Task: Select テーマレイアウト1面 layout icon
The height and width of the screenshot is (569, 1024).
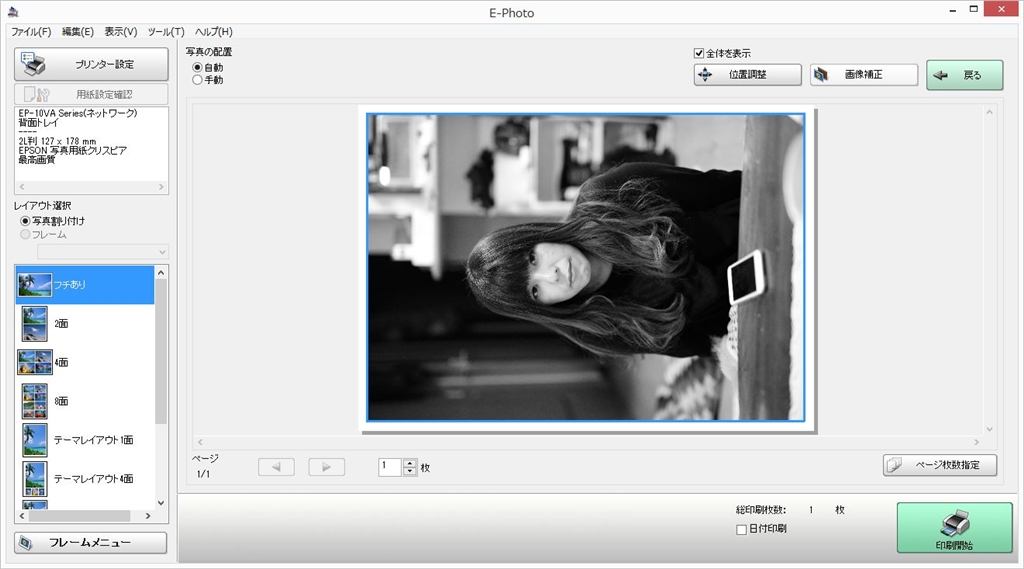Action: pyautogui.click(x=35, y=440)
